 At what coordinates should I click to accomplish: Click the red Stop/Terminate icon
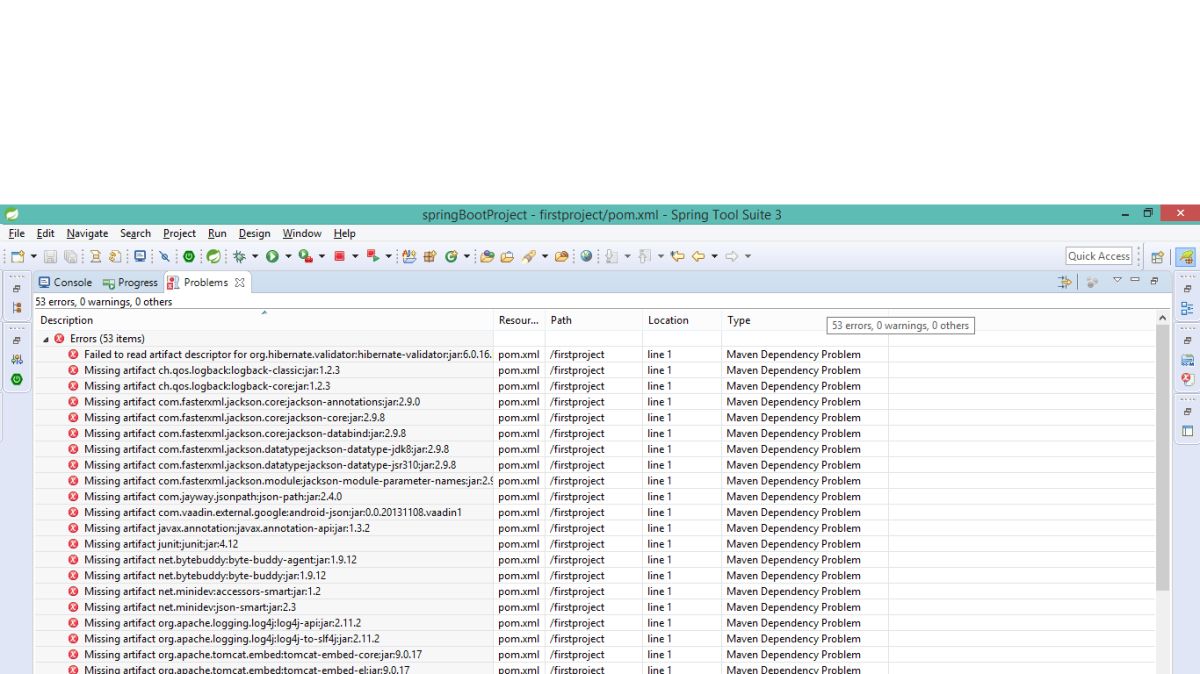(339, 257)
